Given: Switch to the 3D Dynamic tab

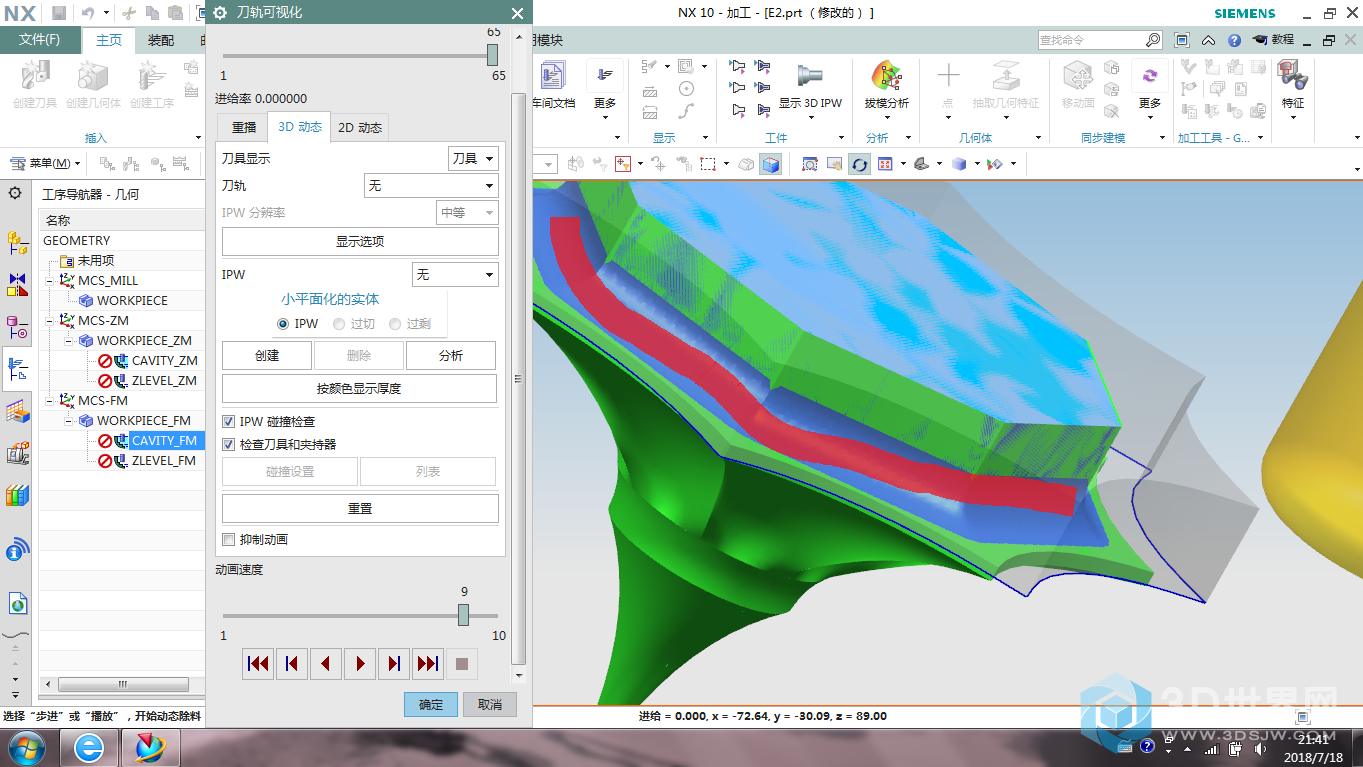Looking at the screenshot, I should pyautogui.click(x=299, y=127).
